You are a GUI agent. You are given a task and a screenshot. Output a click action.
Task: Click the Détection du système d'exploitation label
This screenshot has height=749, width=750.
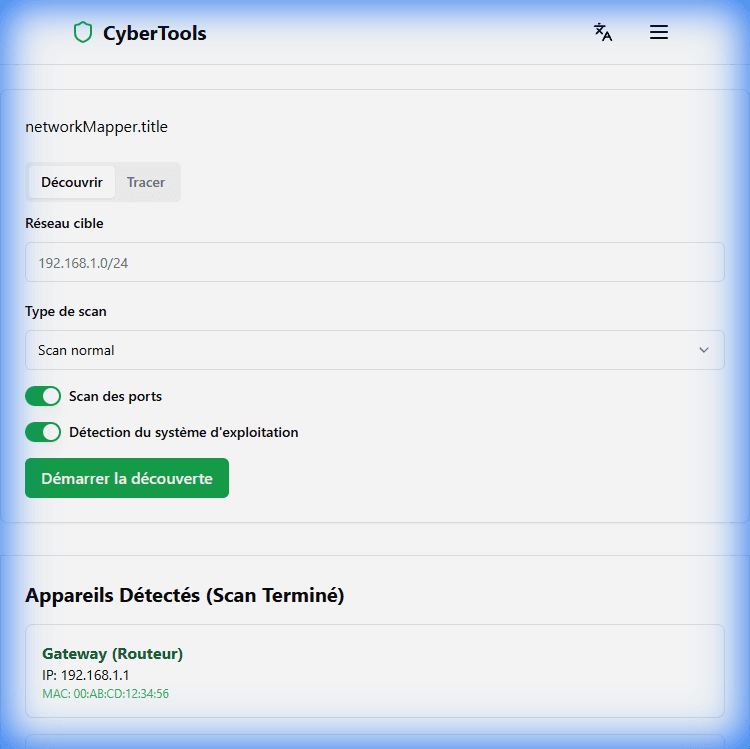(183, 432)
